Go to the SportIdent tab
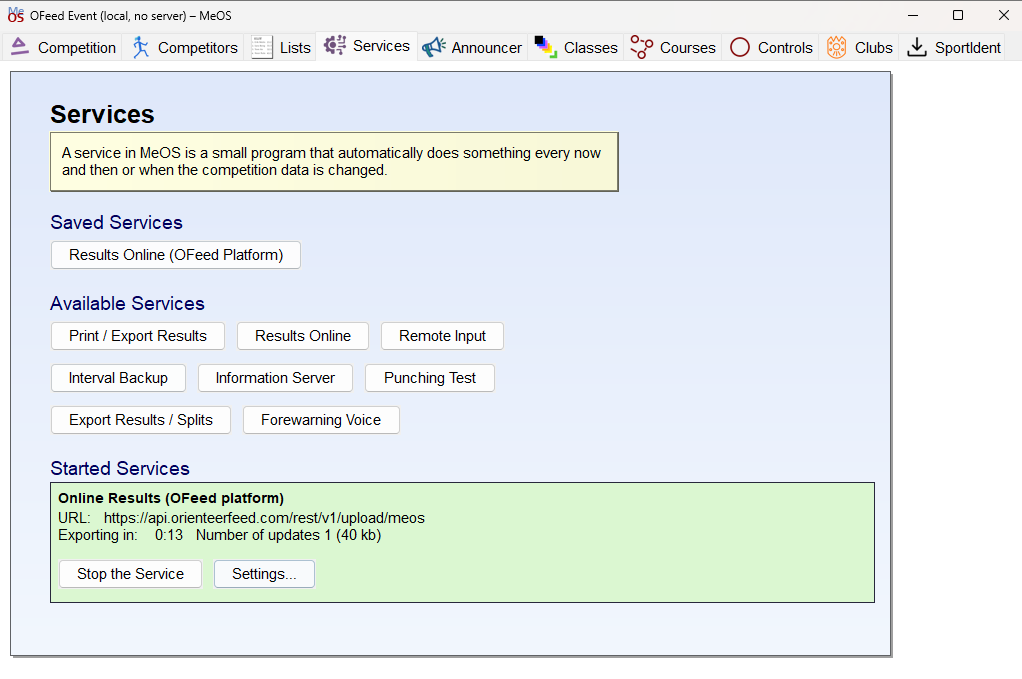Screen dimensions: 1022x679 [x=954, y=48]
